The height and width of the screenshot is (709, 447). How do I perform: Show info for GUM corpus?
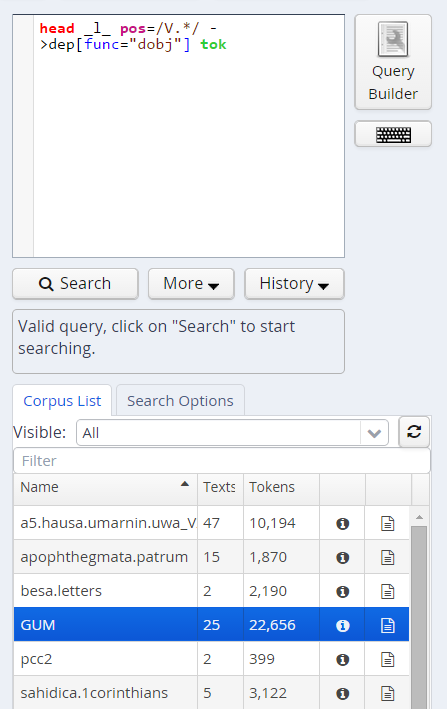click(x=342, y=625)
